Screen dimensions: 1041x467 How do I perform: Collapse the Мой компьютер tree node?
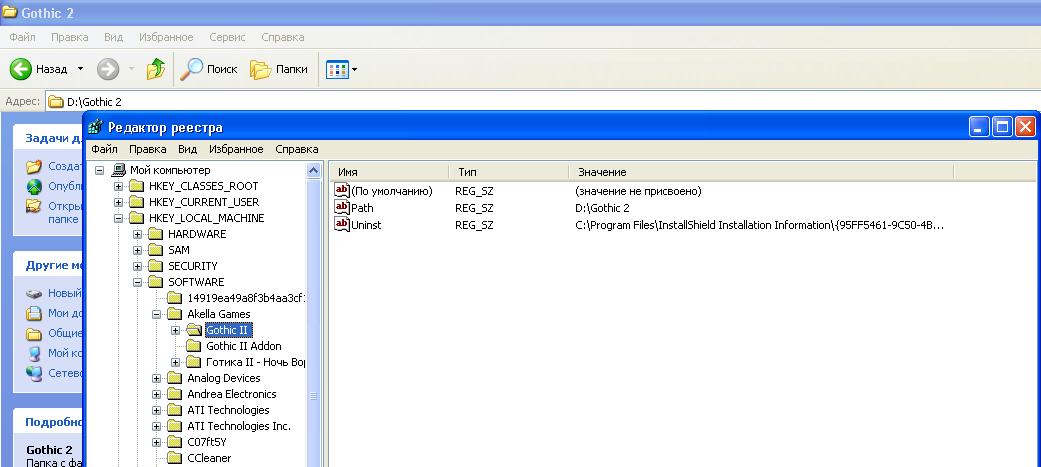100,170
